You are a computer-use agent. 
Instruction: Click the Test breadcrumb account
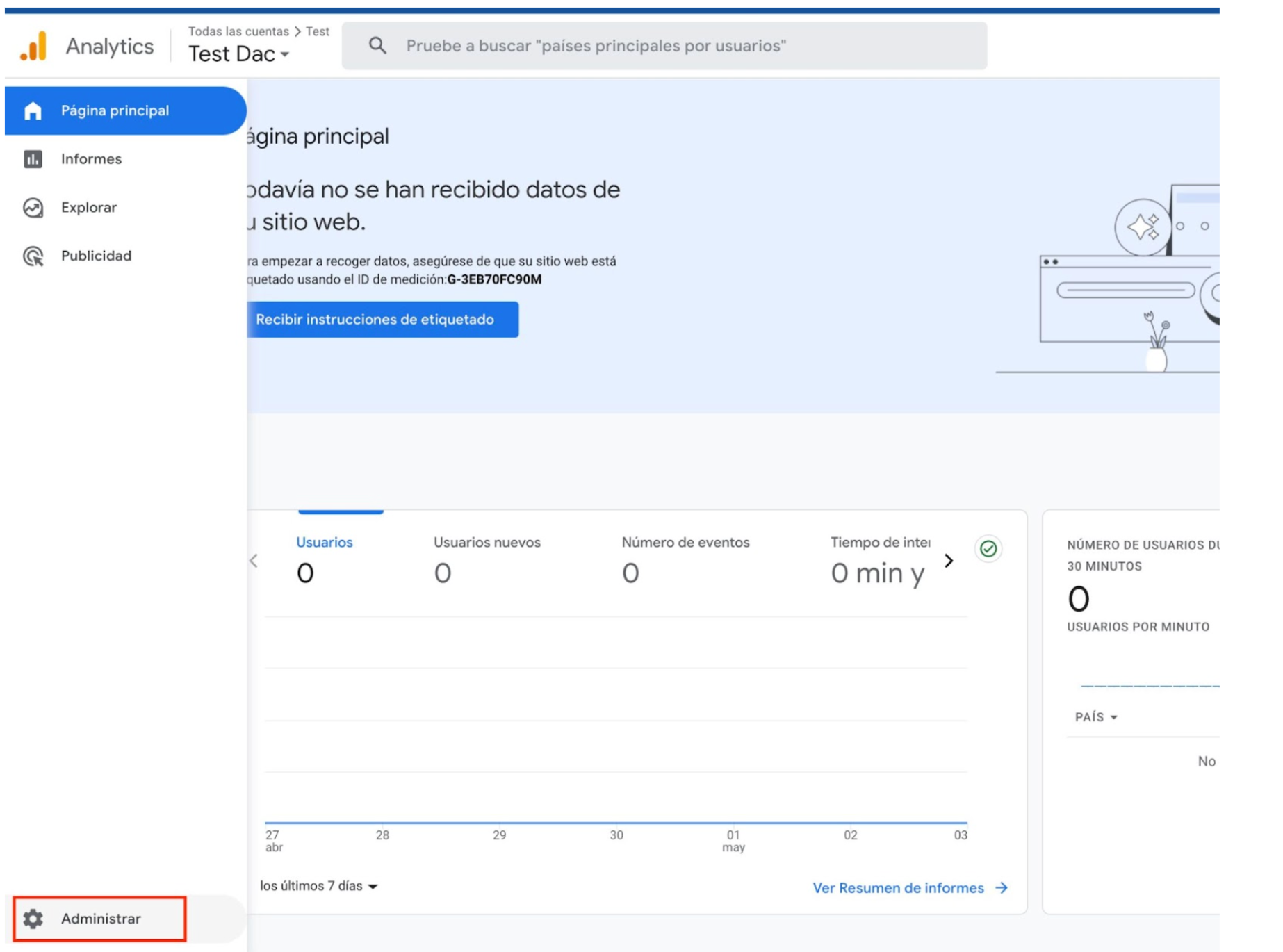coord(318,31)
